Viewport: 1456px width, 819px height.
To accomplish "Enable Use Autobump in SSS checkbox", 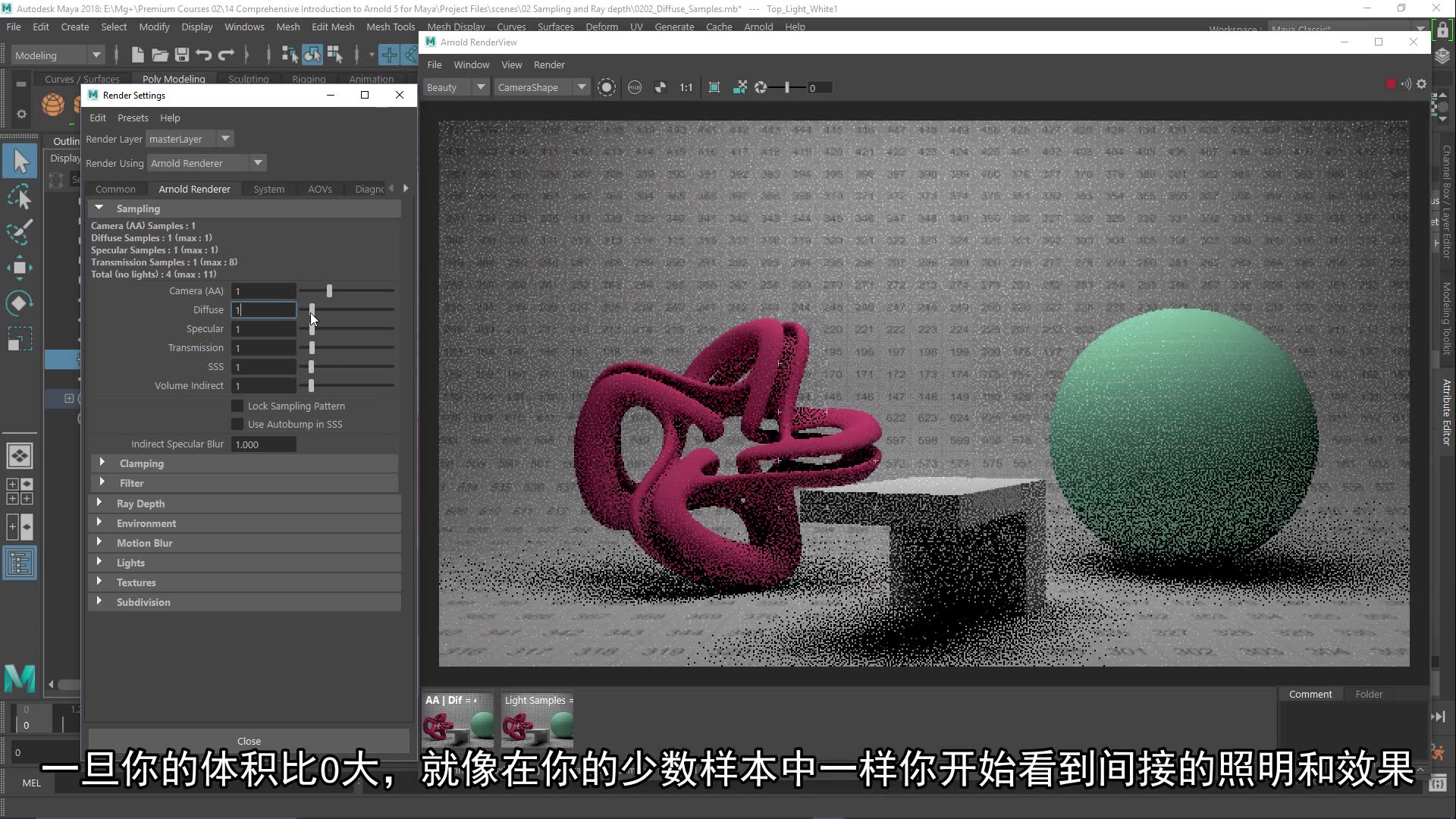I will pos(238,423).
